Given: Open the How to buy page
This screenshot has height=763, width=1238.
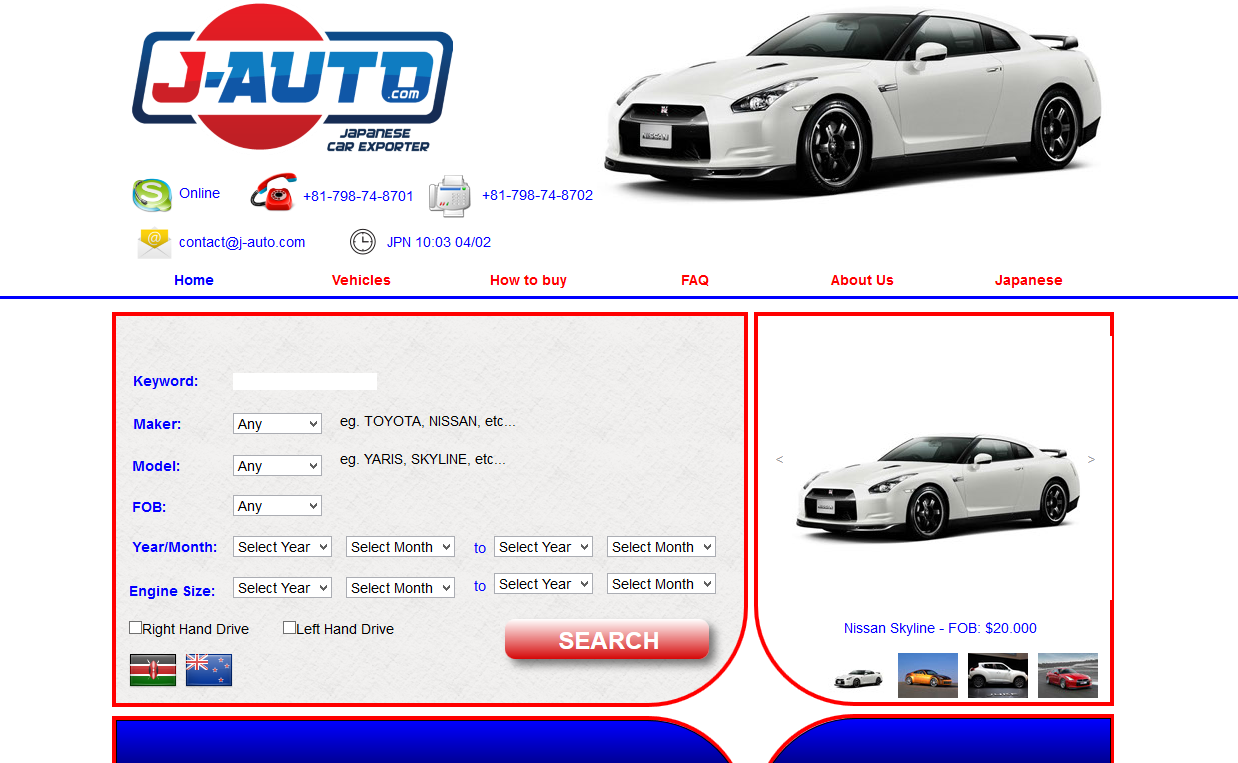Looking at the screenshot, I should tap(528, 280).
